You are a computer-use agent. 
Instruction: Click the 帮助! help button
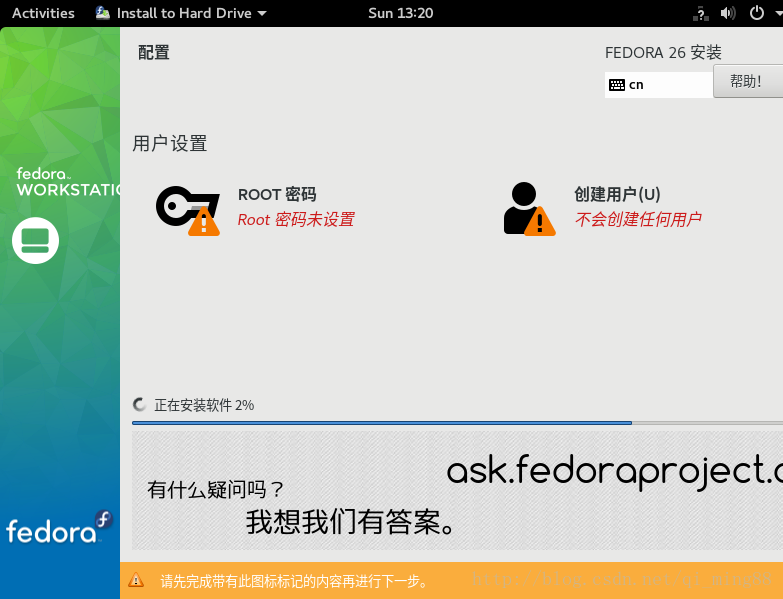pyautogui.click(x=748, y=81)
